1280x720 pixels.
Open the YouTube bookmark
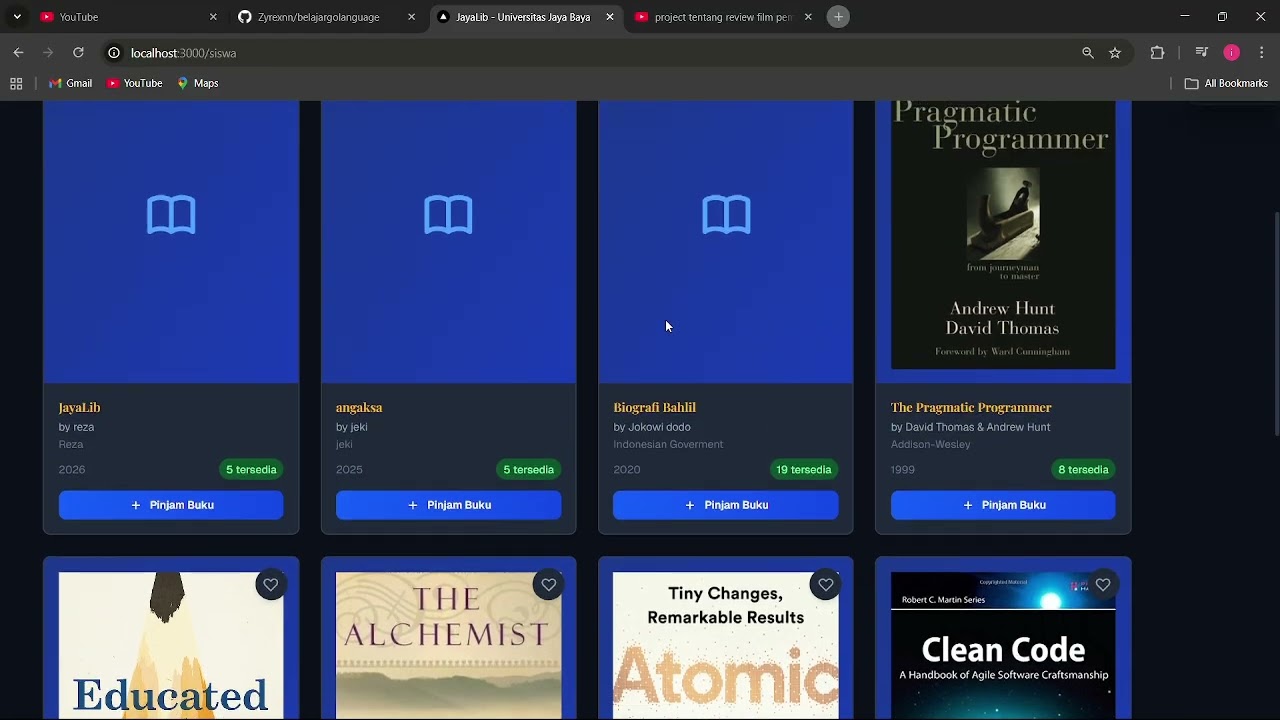(135, 84)
